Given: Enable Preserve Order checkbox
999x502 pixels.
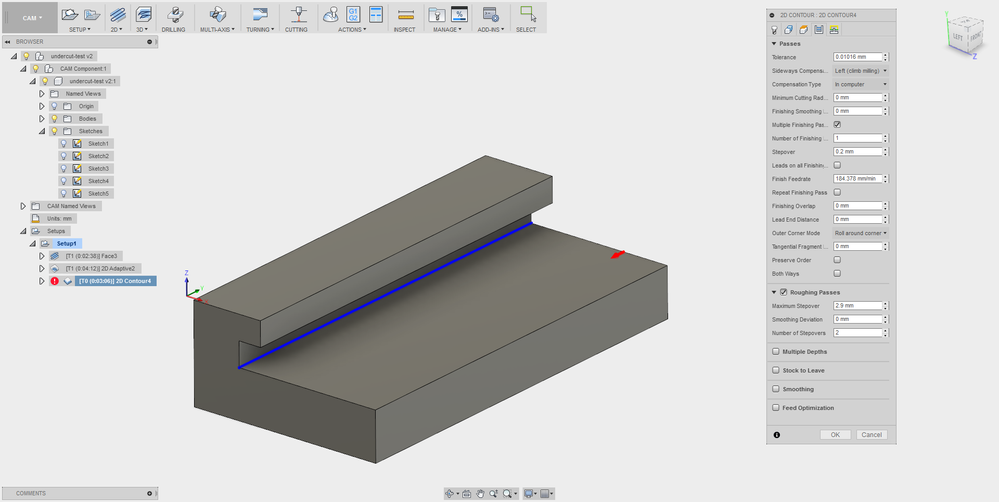Looking at the screenshot, I should coord(837,260).
